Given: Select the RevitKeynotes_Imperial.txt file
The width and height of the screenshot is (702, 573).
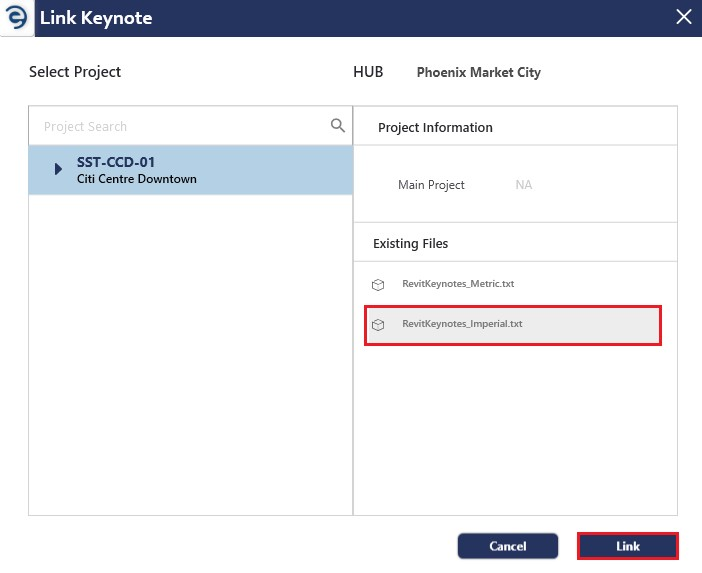Looking at the screenshot, I should pos(513,325).
